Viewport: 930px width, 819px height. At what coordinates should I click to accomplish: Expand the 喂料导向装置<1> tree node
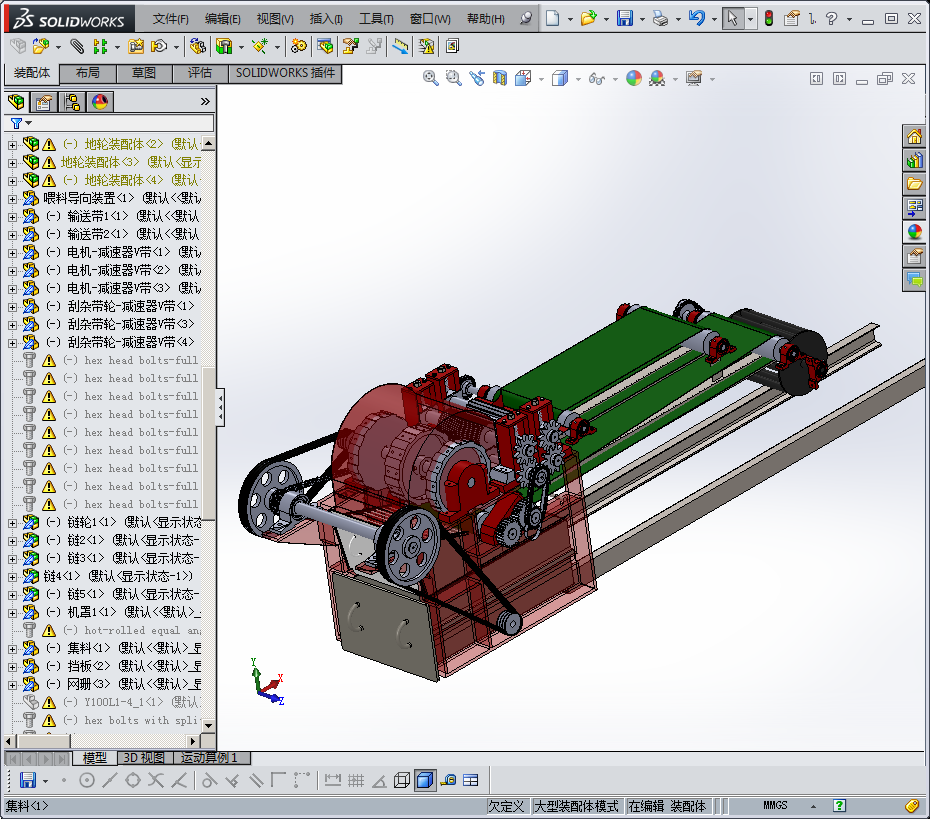tap(12, 199)
